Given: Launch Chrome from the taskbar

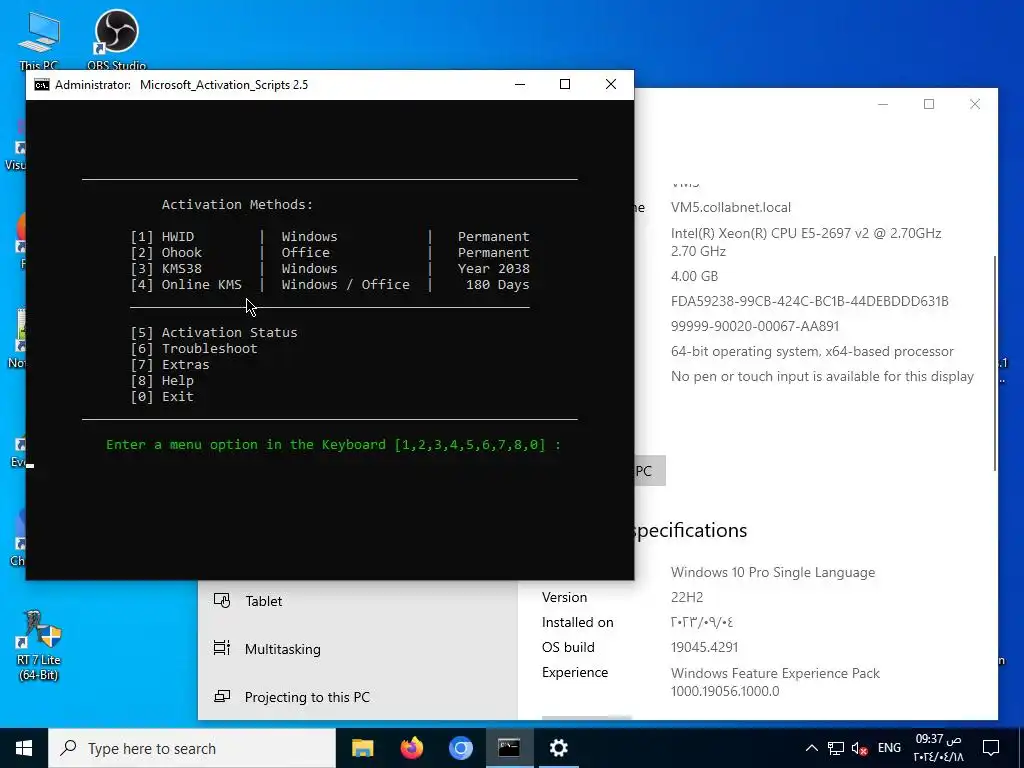Looking at the screenshot, I should coord(460,748).
